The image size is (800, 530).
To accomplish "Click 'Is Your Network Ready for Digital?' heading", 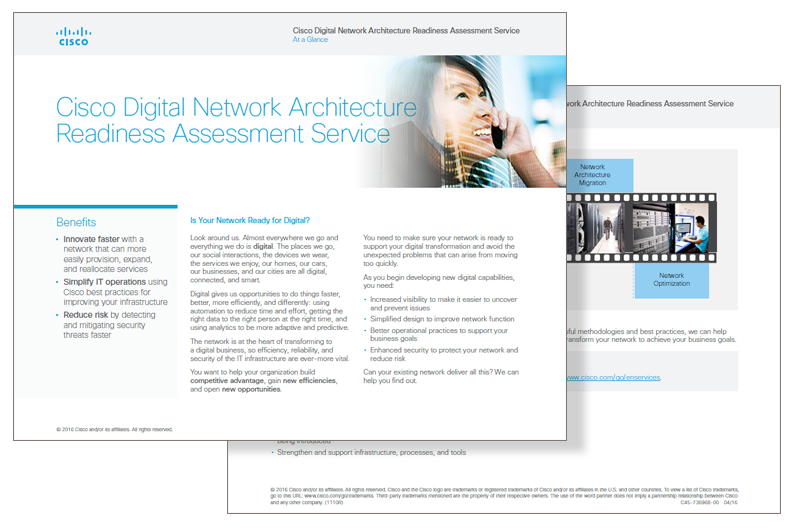I will 250,220.
